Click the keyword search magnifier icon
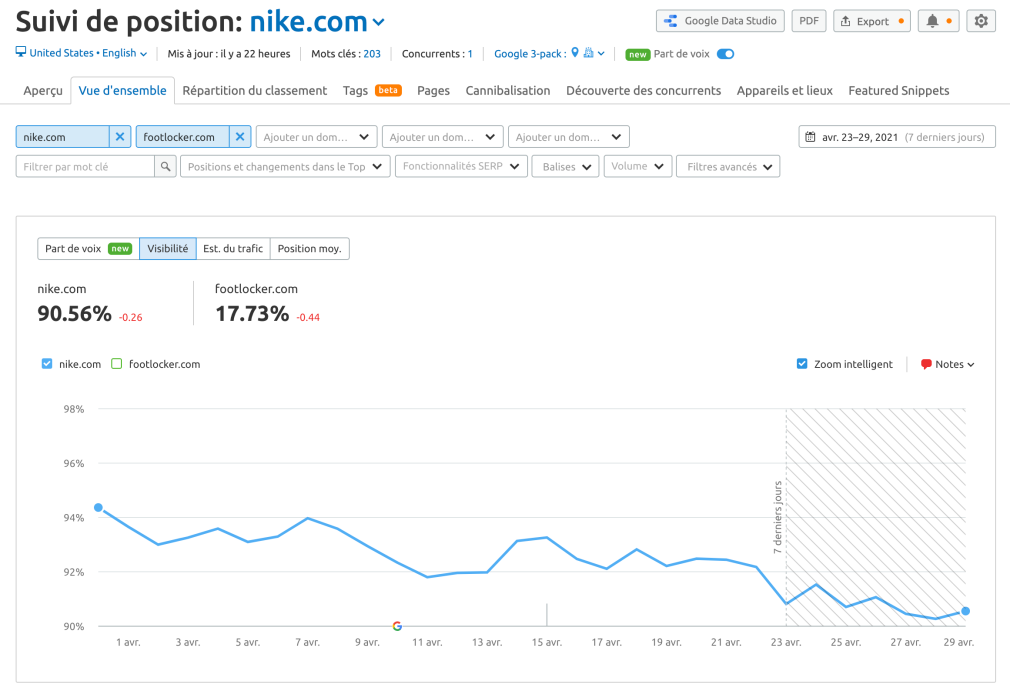This screenshot has width=1010, height=694. coord(166,166)
